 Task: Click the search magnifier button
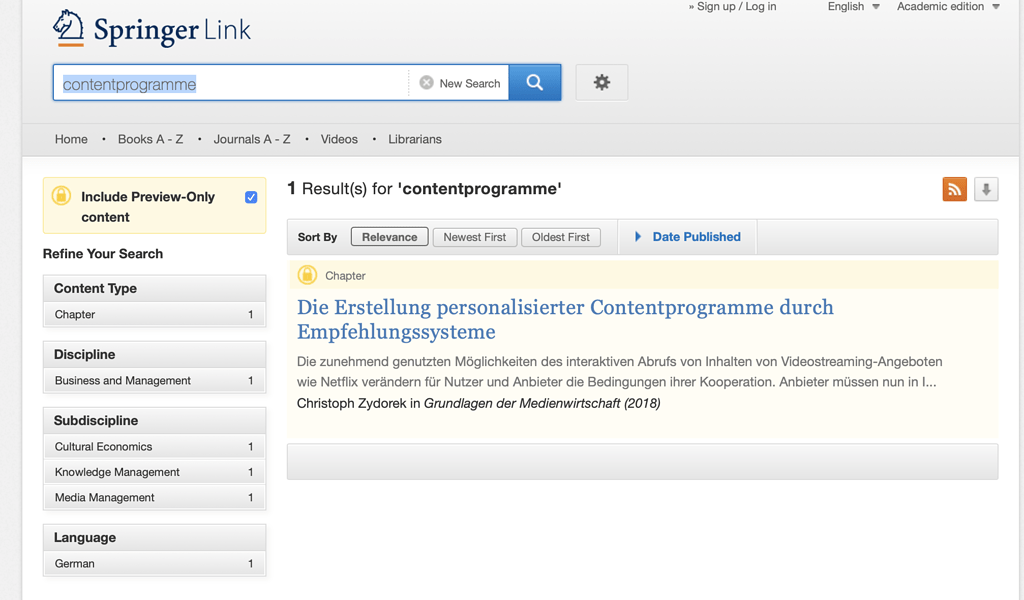(x=534, y=82)
